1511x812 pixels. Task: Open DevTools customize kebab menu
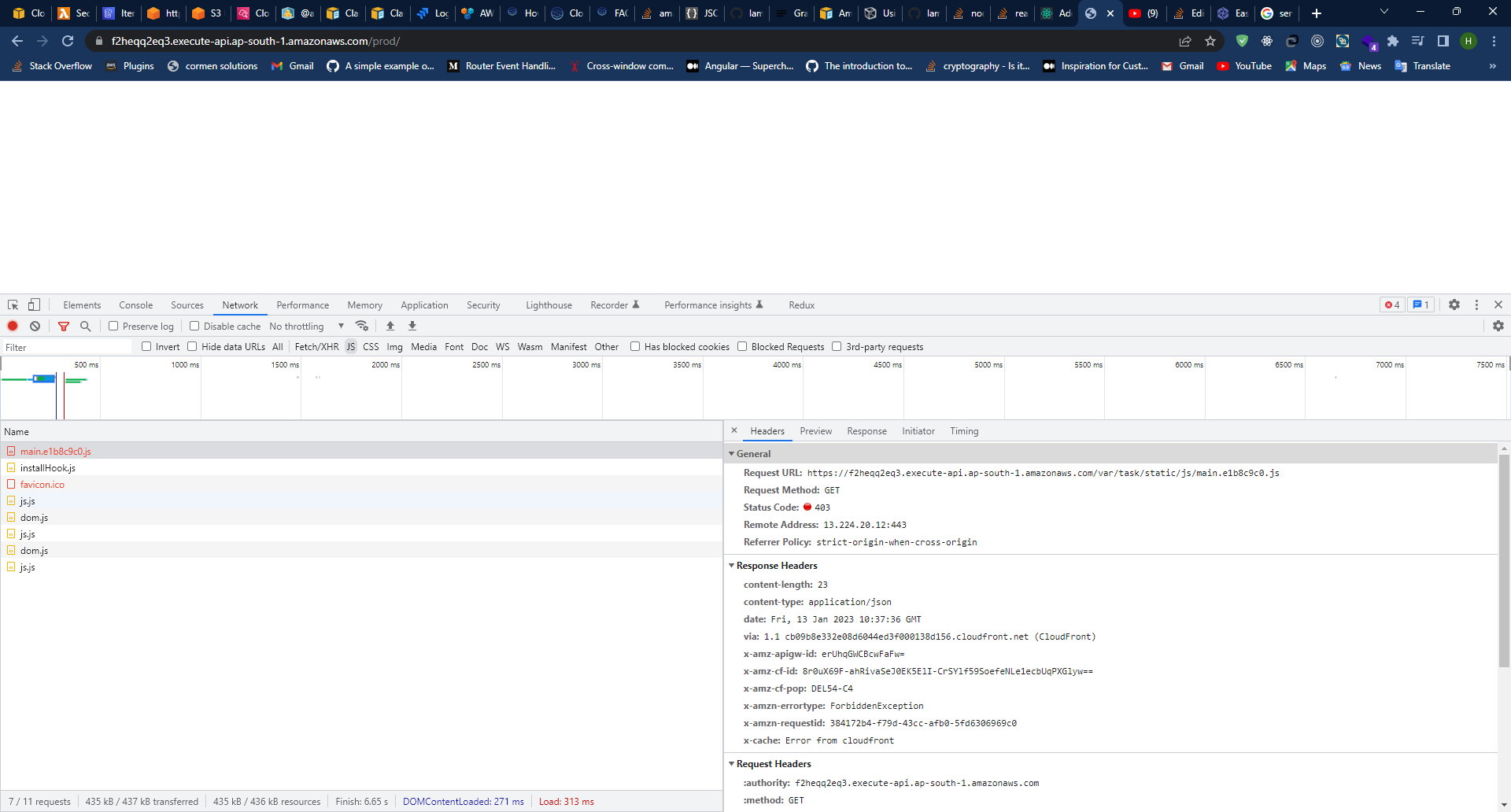point(1476,304)
